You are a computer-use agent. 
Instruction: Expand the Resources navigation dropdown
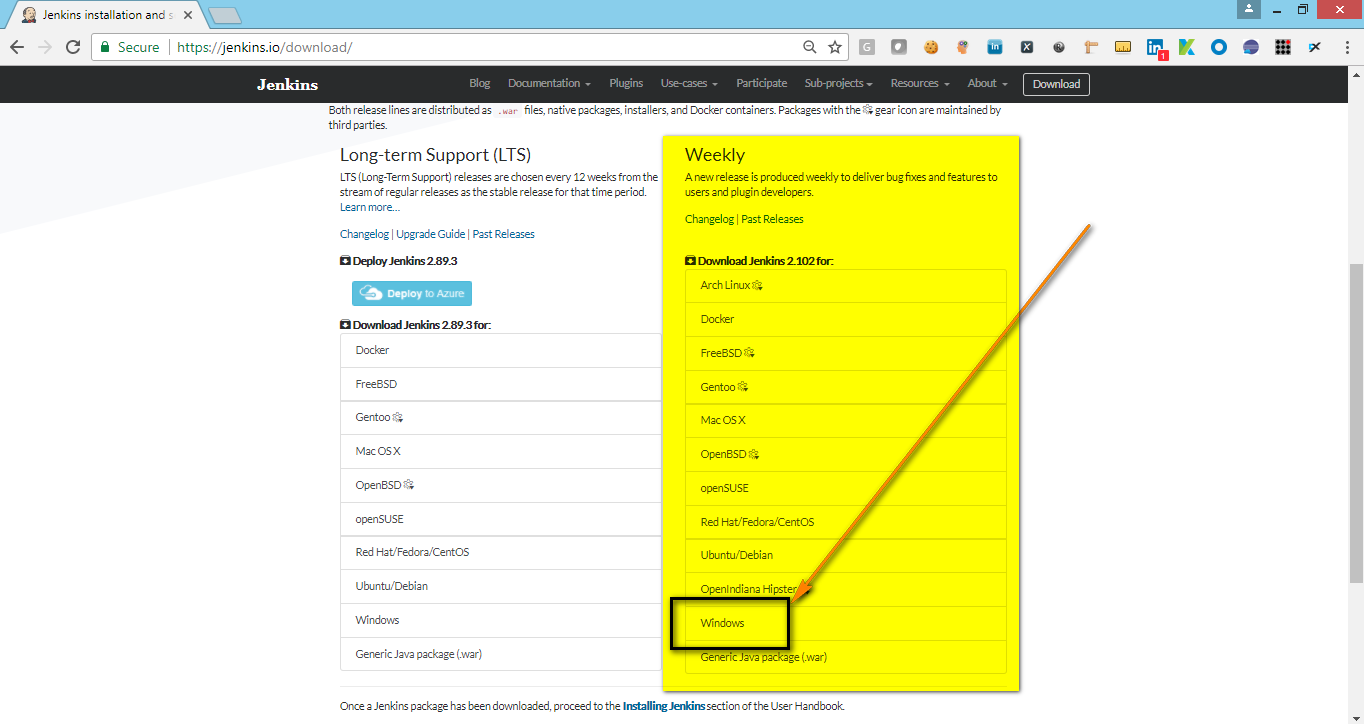917,84
